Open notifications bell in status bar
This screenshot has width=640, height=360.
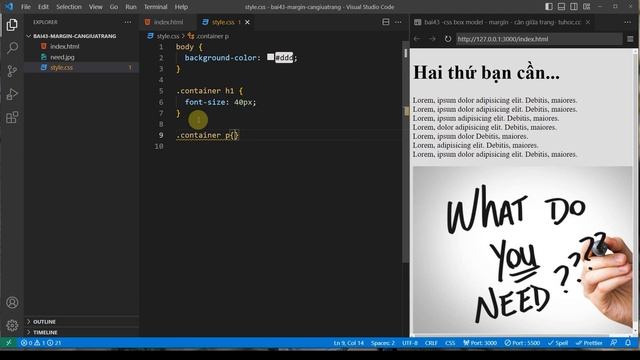[x=628, y=343]
